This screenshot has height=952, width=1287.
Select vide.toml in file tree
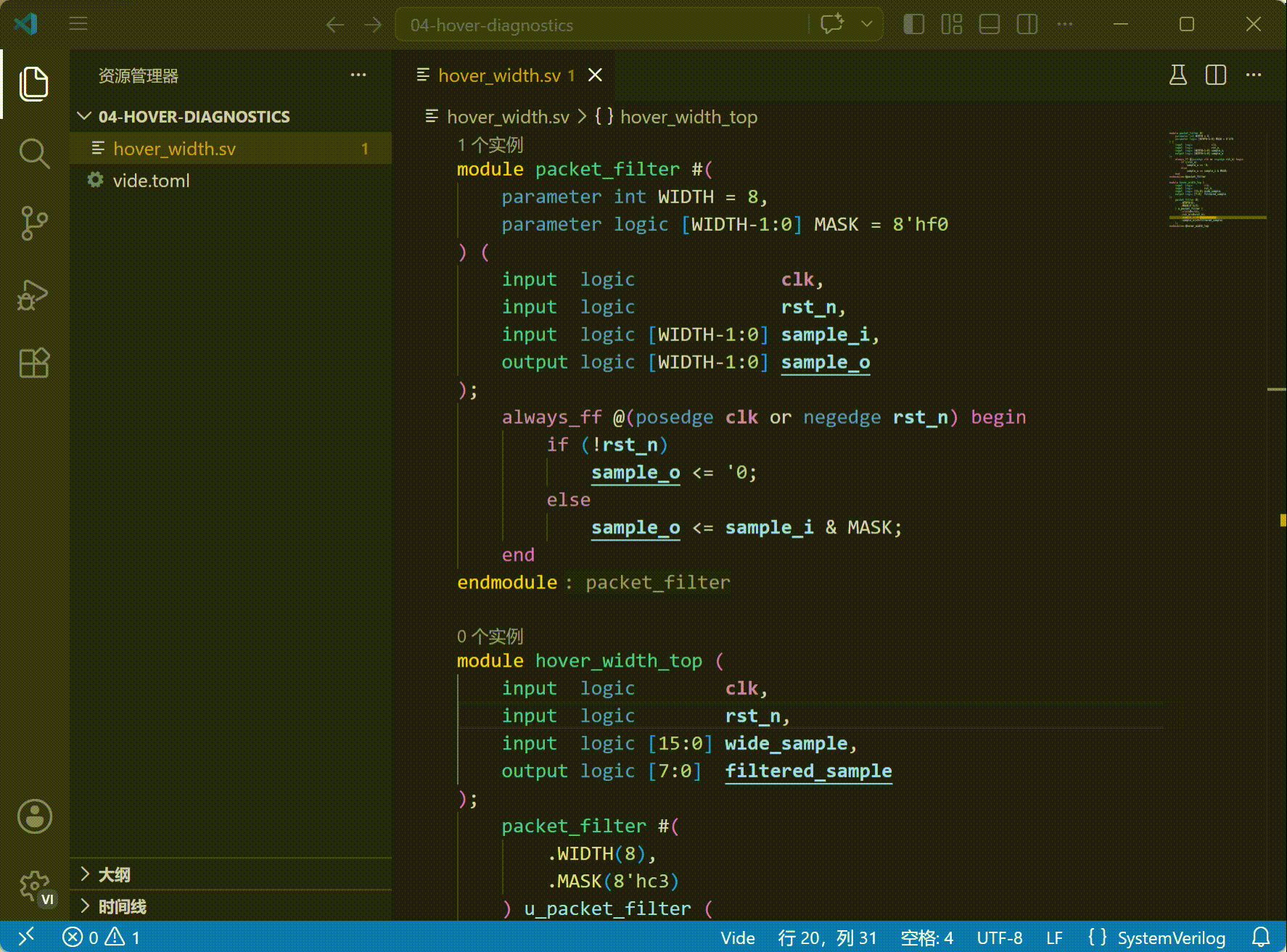pyautogui.click(x=231, y=181)
